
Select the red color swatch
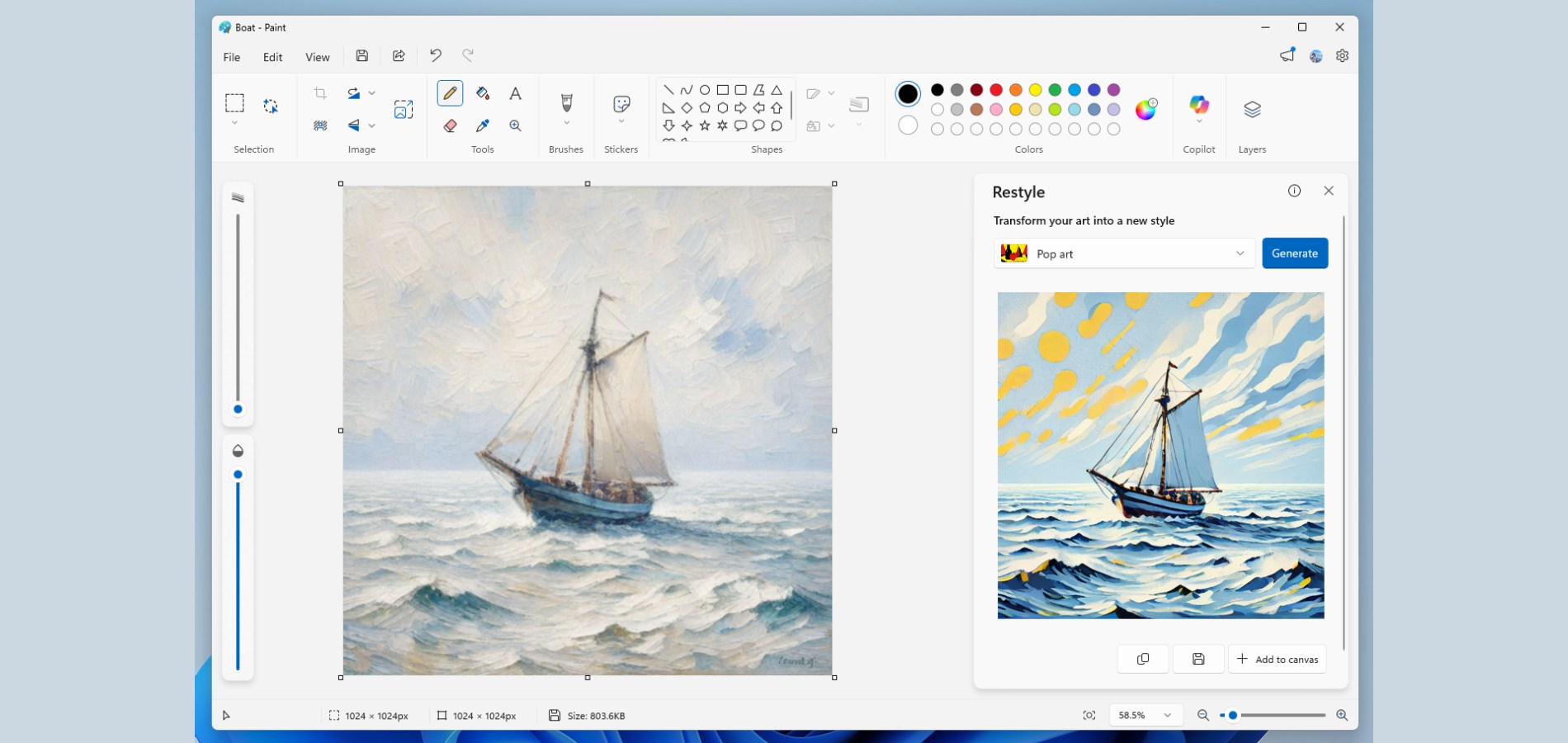996,89
